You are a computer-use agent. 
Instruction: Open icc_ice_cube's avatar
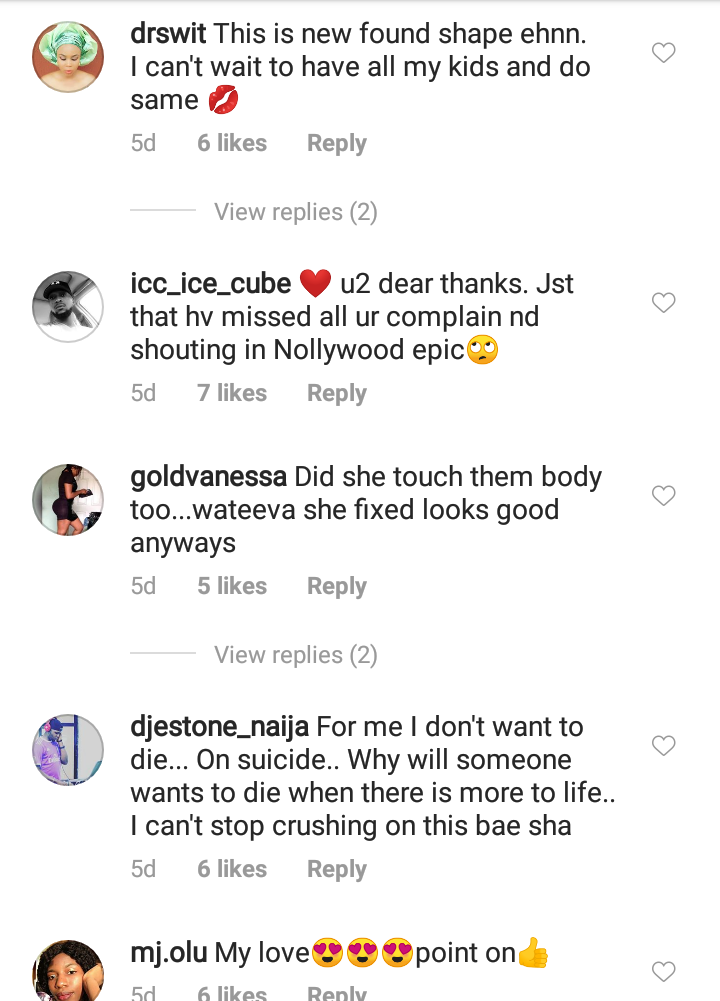click(x=68, y=306)
